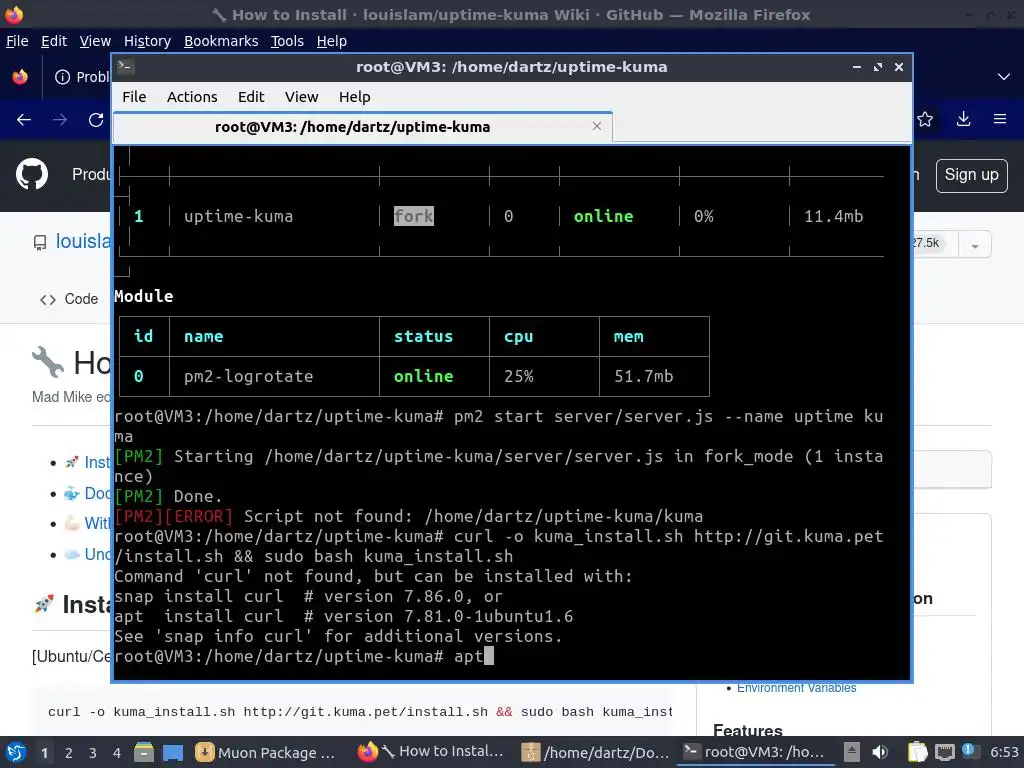Open the Firefox View menu
This screenshot has width=1024, height=768.
[x=95, y=41]
